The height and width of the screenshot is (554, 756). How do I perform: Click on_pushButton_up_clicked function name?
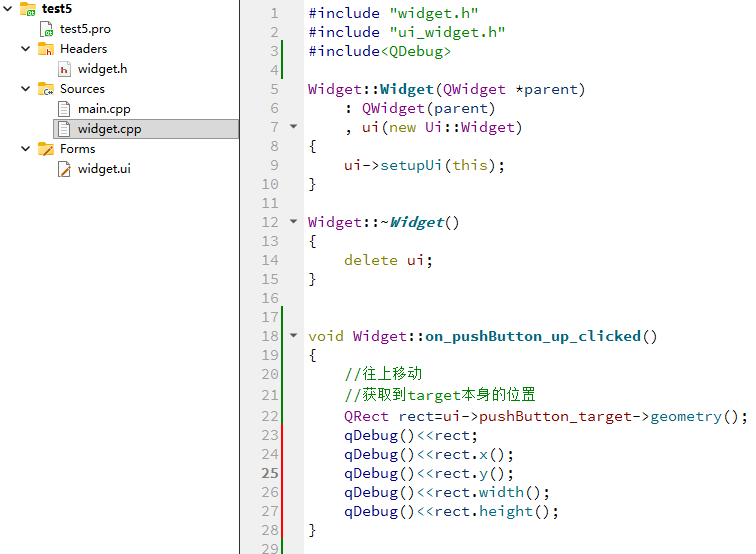533,336
